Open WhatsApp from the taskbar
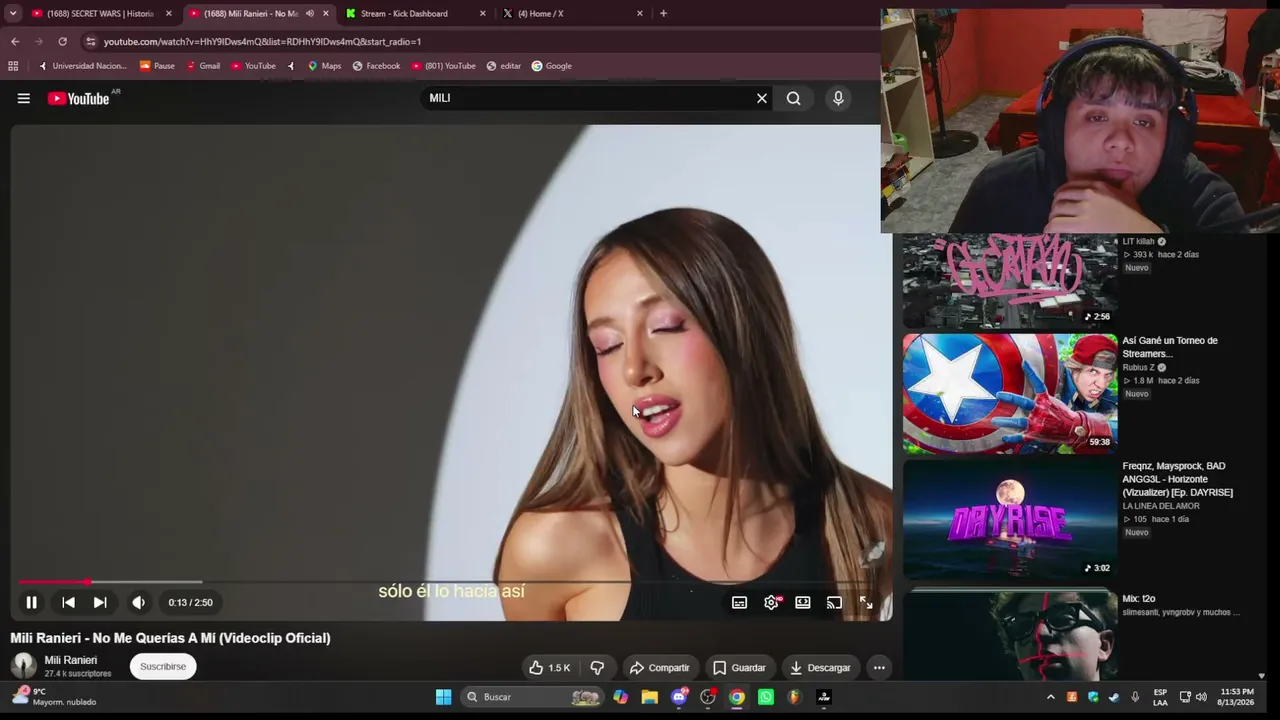Screen dimensions: 1280x720 [x=766, y=697]
